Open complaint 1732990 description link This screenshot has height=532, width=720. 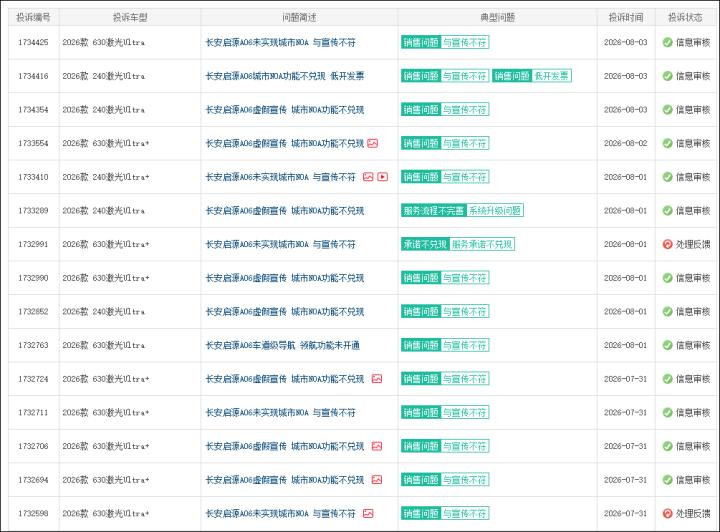click(285, 278)
